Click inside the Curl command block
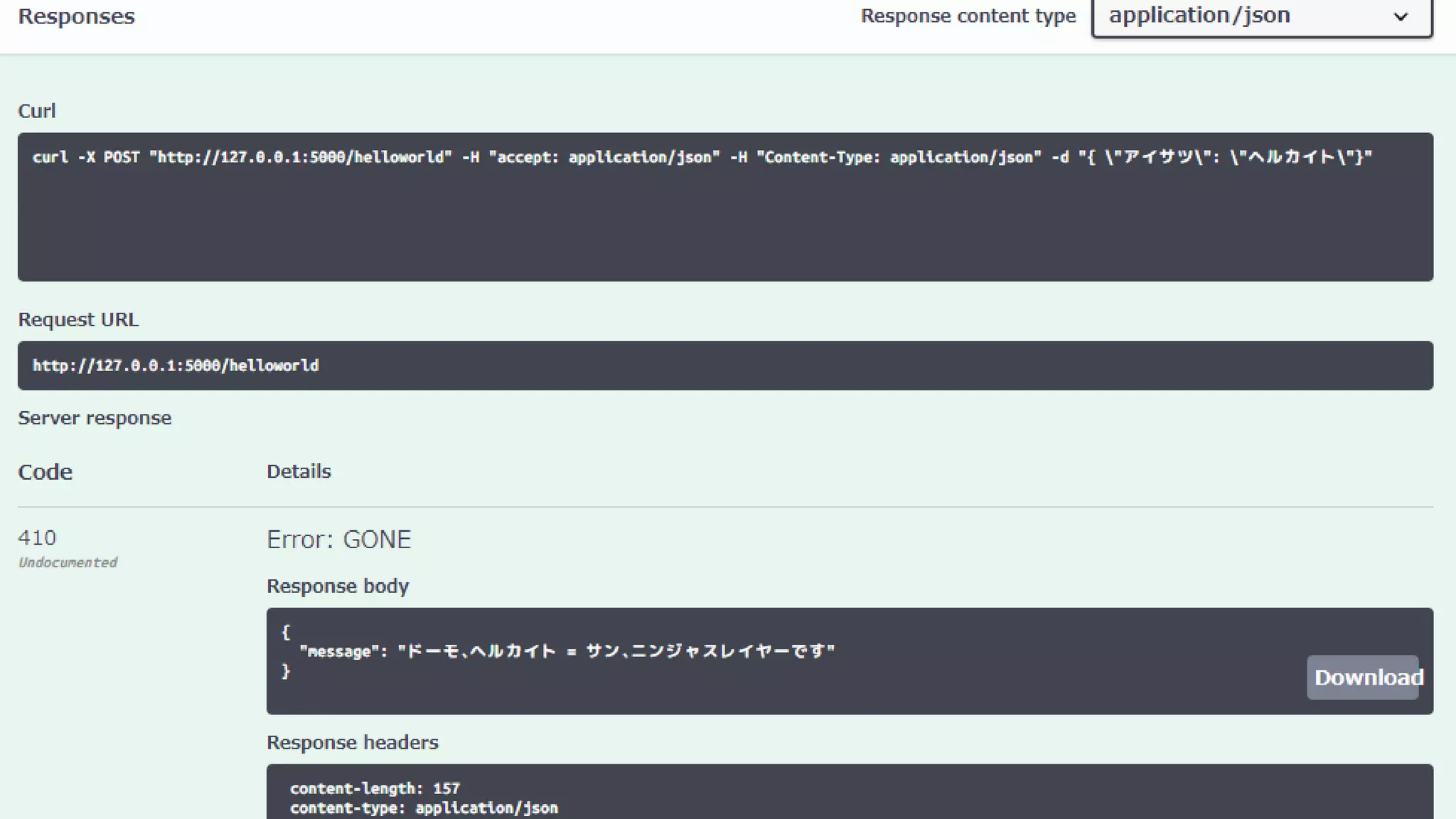 (725, 206)
